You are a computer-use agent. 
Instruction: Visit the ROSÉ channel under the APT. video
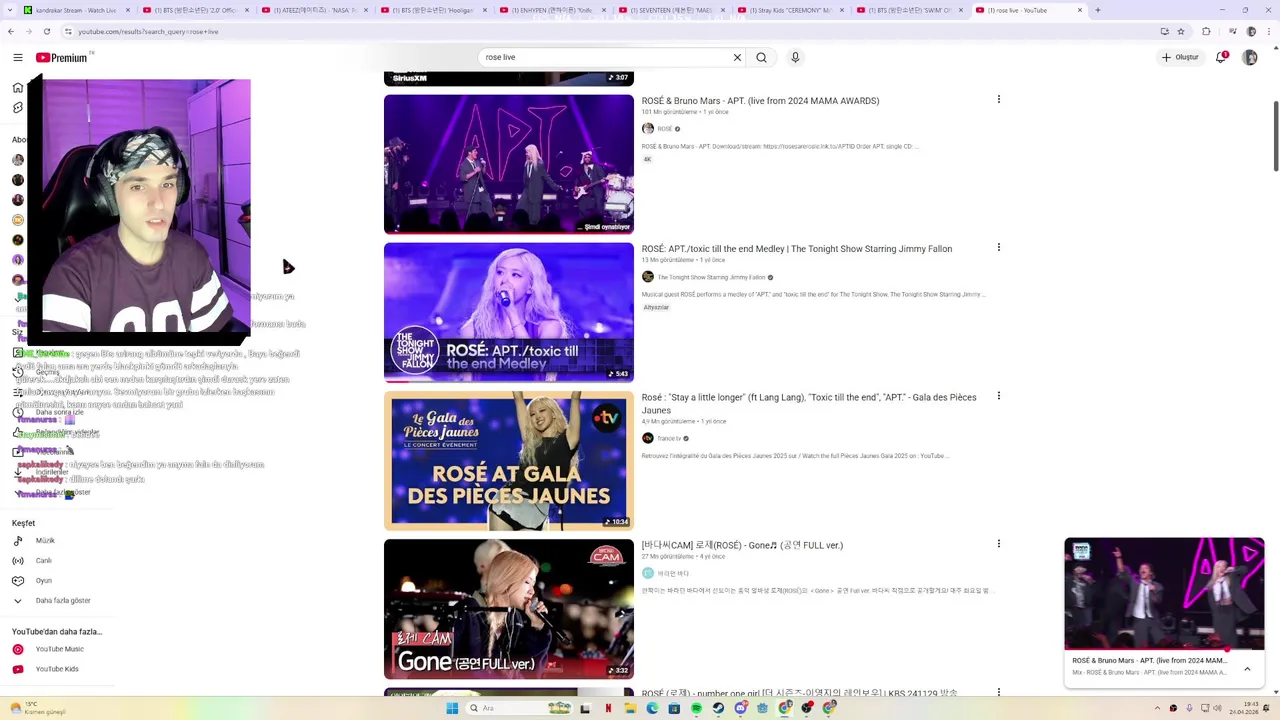tap(665, 129)
